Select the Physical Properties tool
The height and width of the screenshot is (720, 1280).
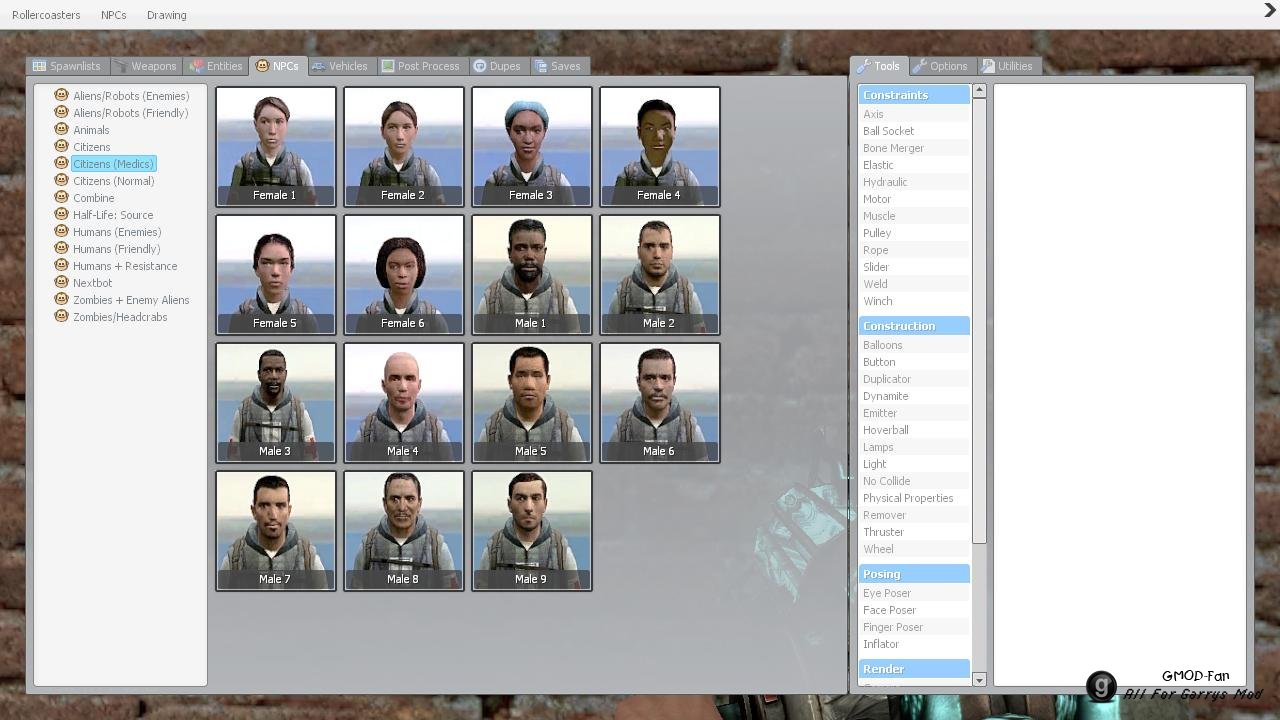914,498
